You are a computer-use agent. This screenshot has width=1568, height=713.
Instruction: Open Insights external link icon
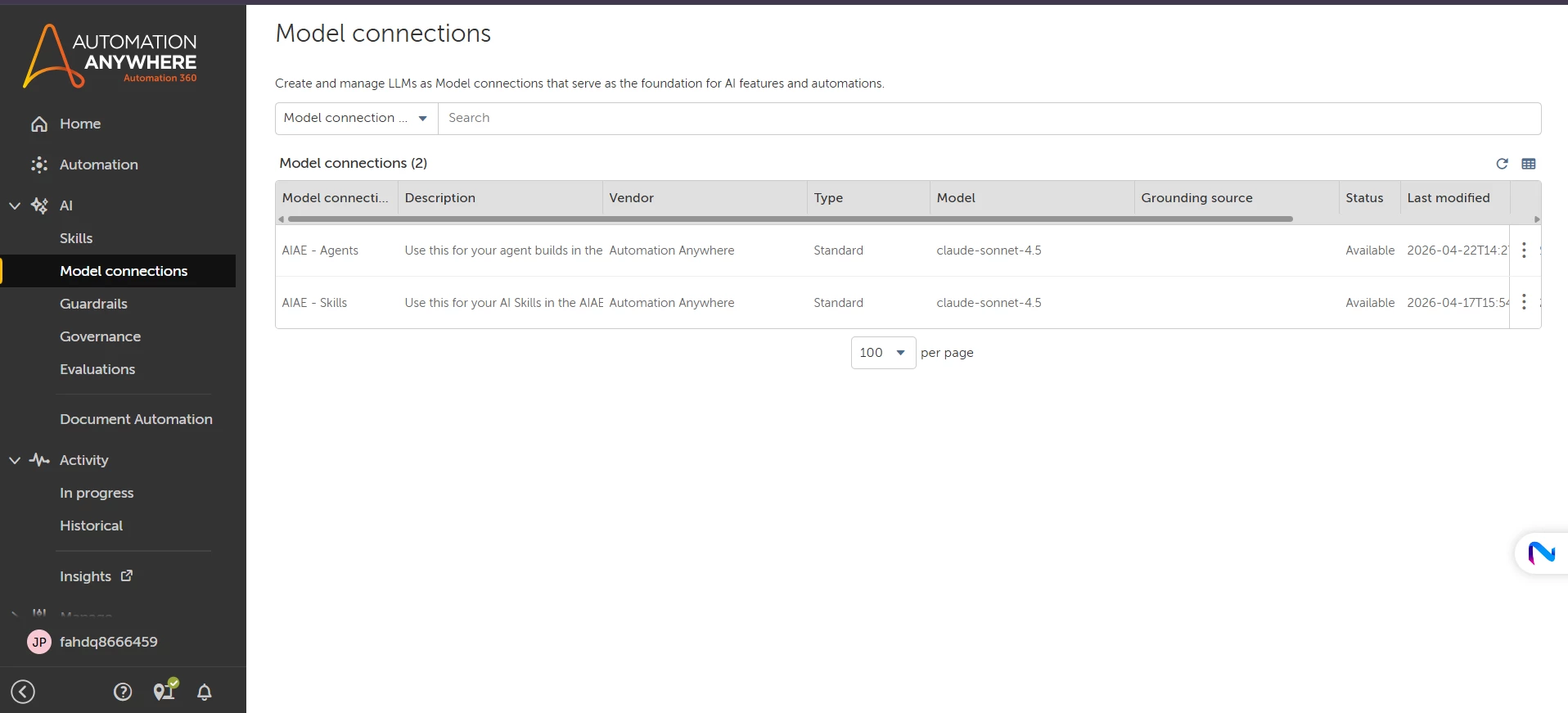pyautogui.click(x=127, y=575)
